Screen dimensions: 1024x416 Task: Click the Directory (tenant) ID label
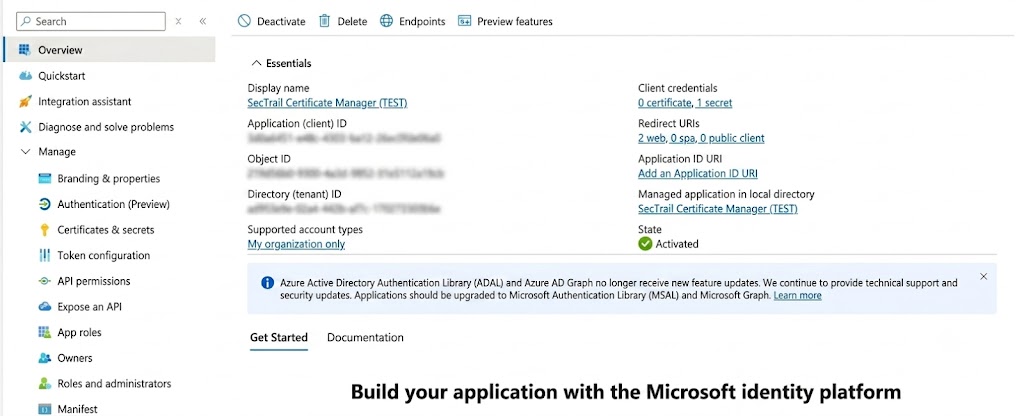295,194
